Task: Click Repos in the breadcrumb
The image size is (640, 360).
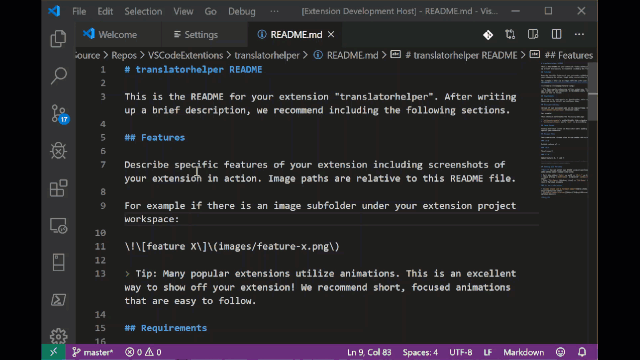Action: [124, 55]
